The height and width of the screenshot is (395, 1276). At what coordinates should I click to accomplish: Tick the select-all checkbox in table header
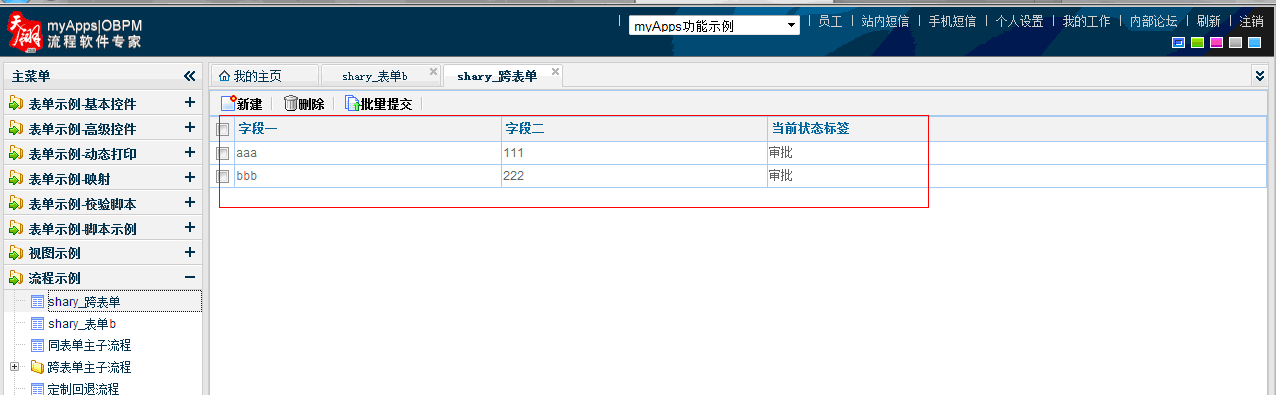point(223,129)
